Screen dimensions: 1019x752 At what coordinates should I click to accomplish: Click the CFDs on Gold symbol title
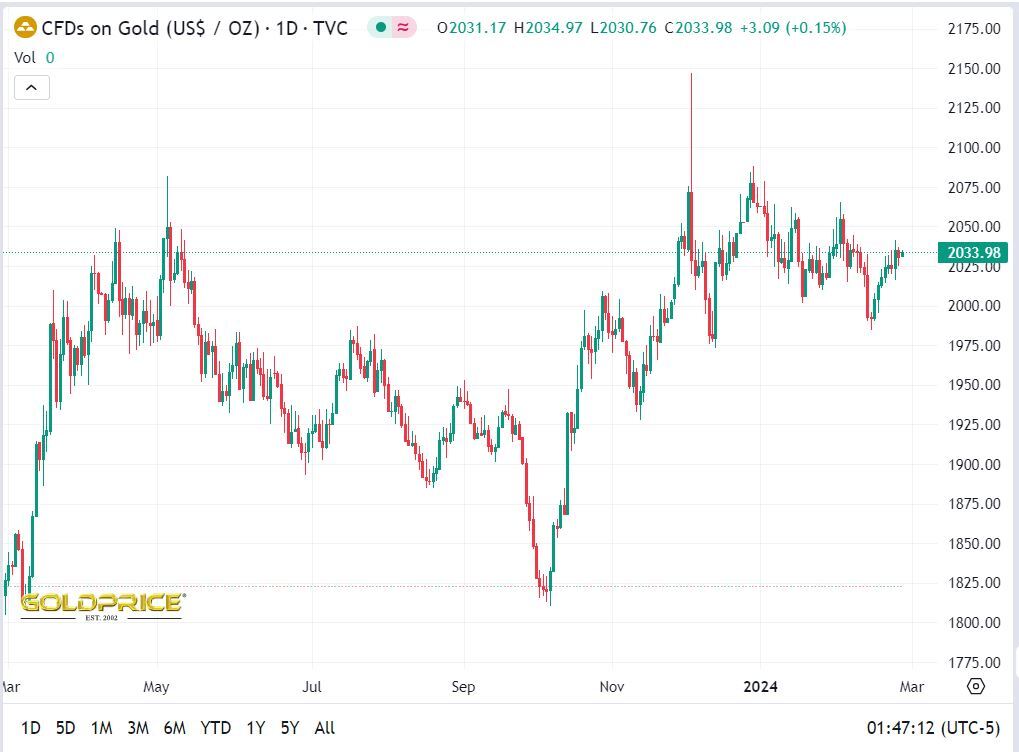point(194,28)
